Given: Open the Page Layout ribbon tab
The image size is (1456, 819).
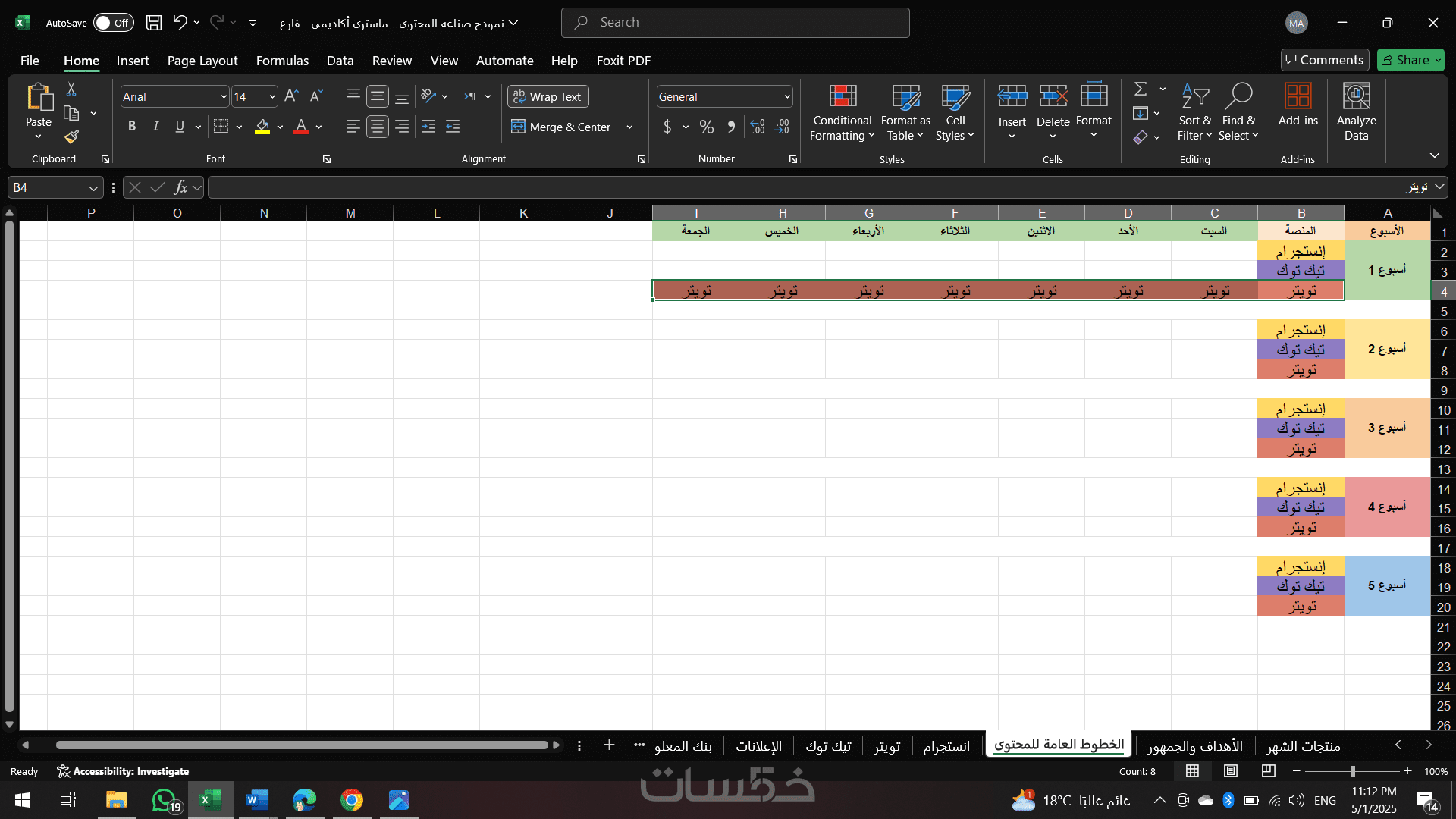Looking at the screenshot, I should pyautogui.click(x=202, y=61).
